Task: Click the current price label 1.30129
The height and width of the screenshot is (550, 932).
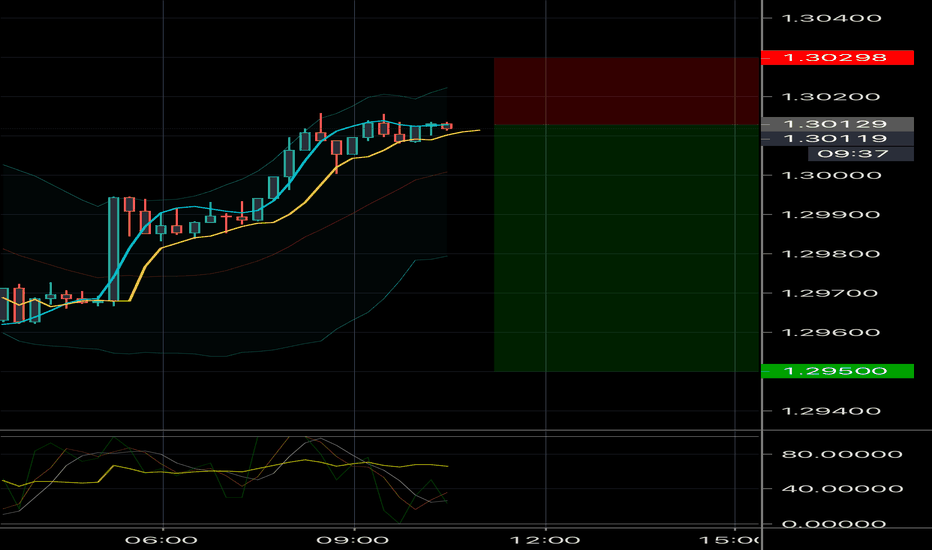Action: coord(837,124)
